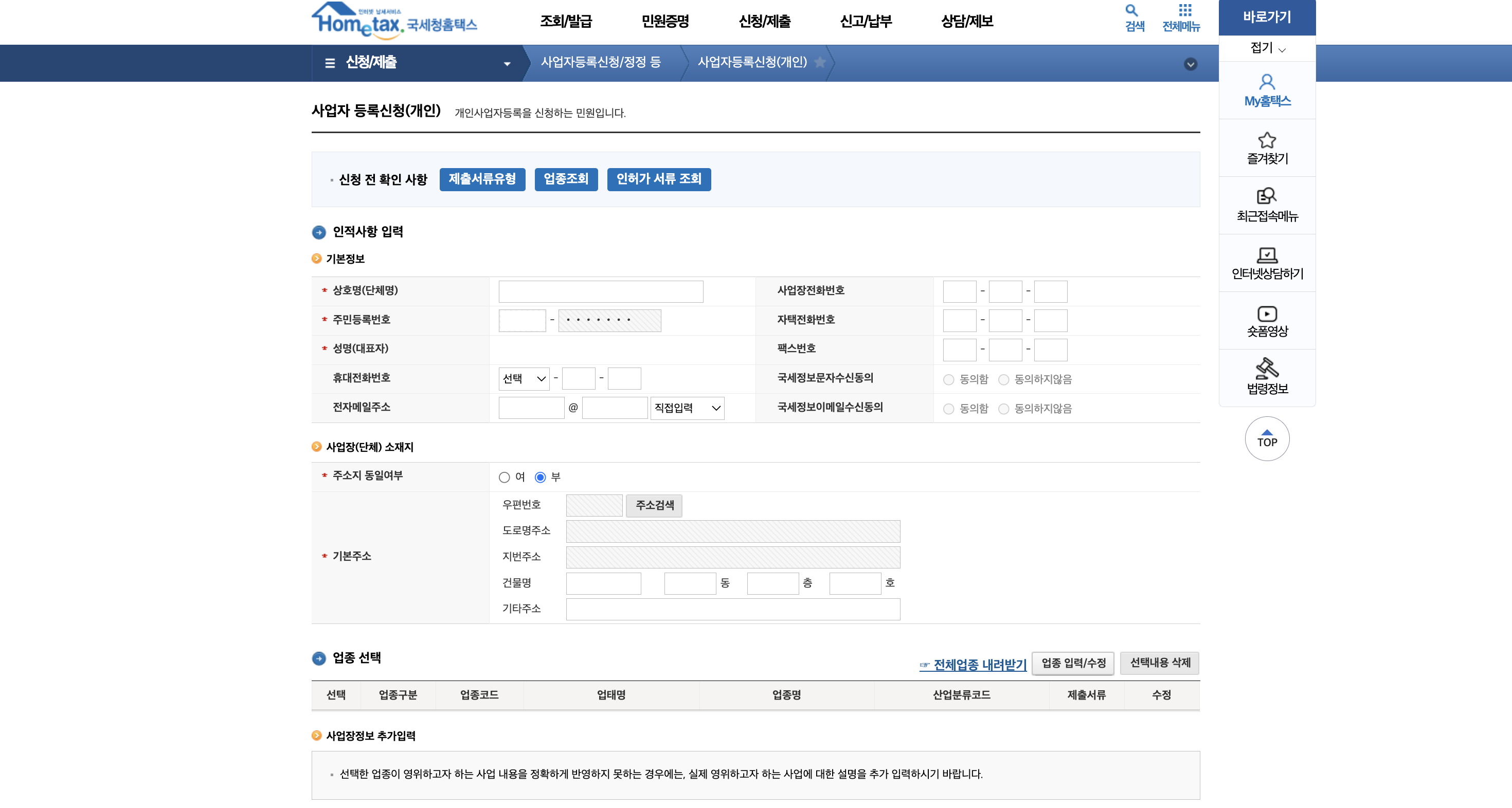The width and height of the screenshot is (1512, 808).
Task: Open 최근접속메뉴 icon in sidebar
Action: 1267,196
